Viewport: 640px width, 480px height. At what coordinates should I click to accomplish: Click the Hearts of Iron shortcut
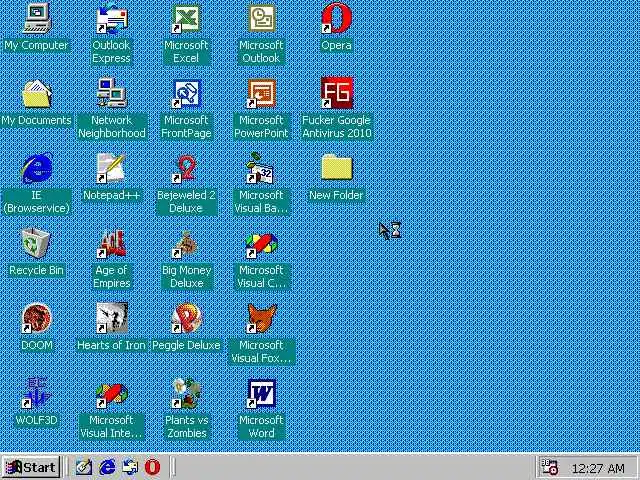111,318
